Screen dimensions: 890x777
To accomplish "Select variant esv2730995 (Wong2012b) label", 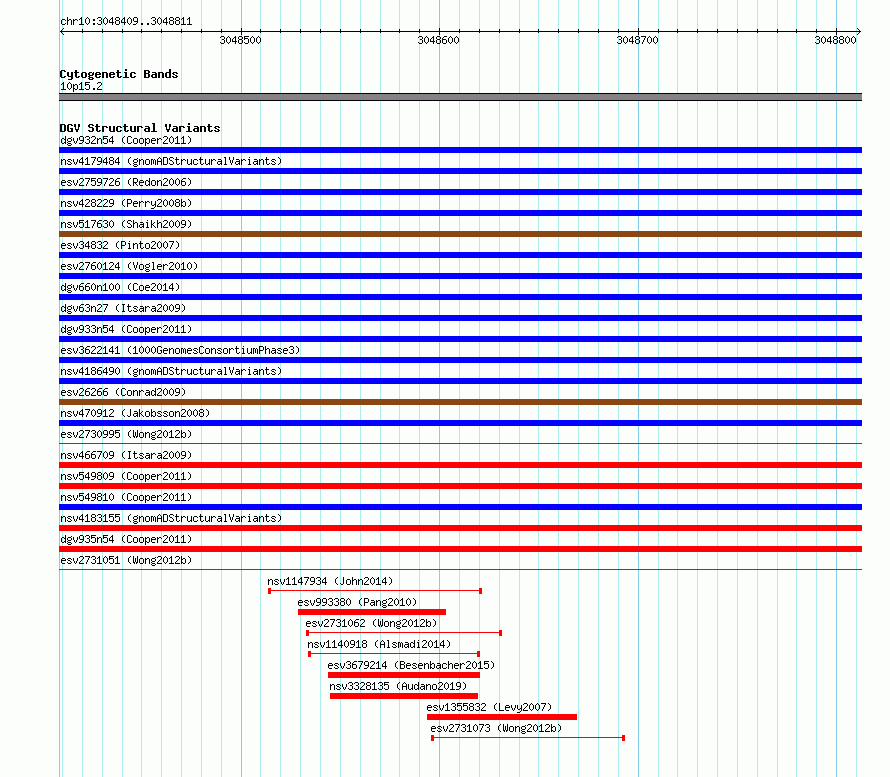I will 126,434.
